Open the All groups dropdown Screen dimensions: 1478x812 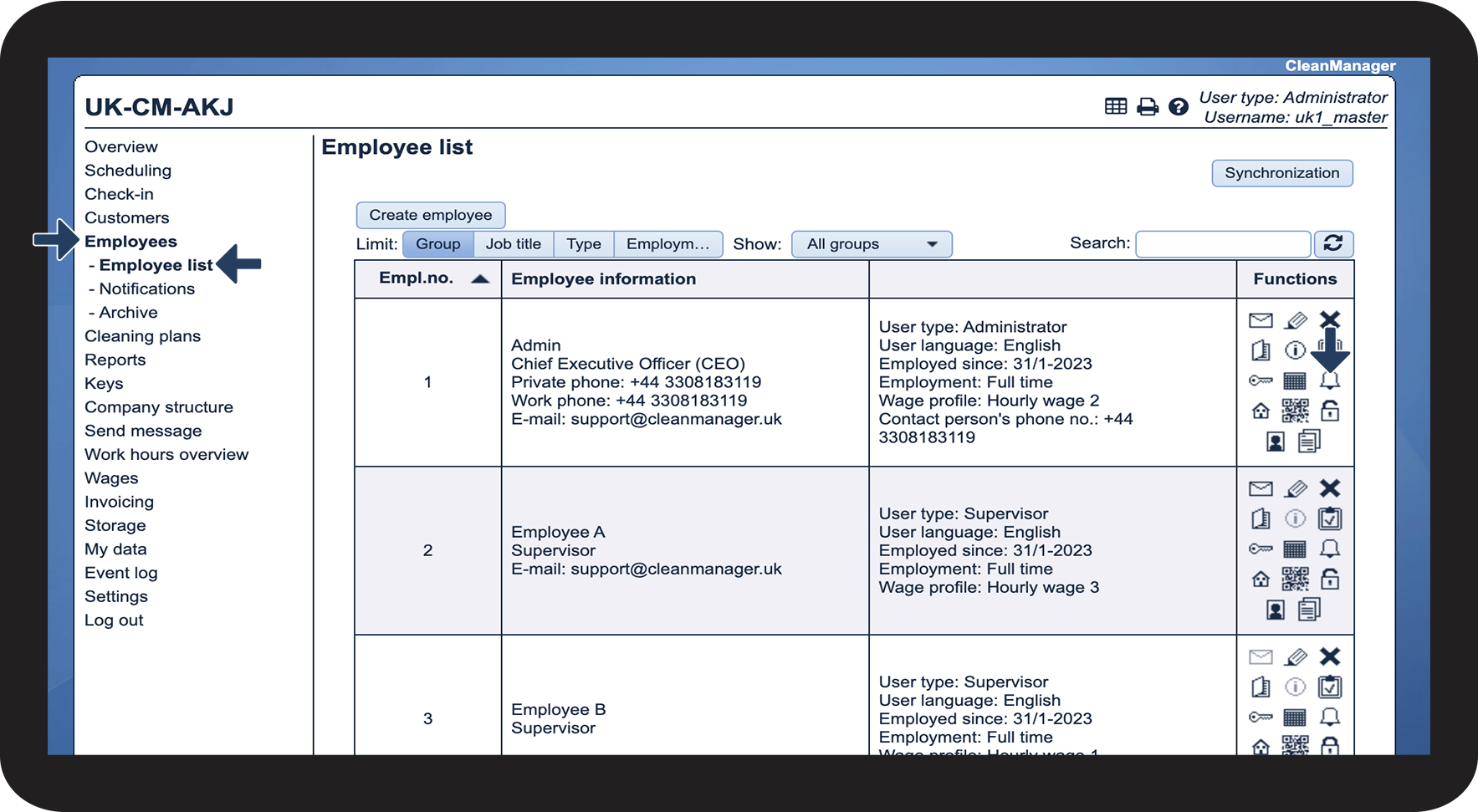(871, 244)
